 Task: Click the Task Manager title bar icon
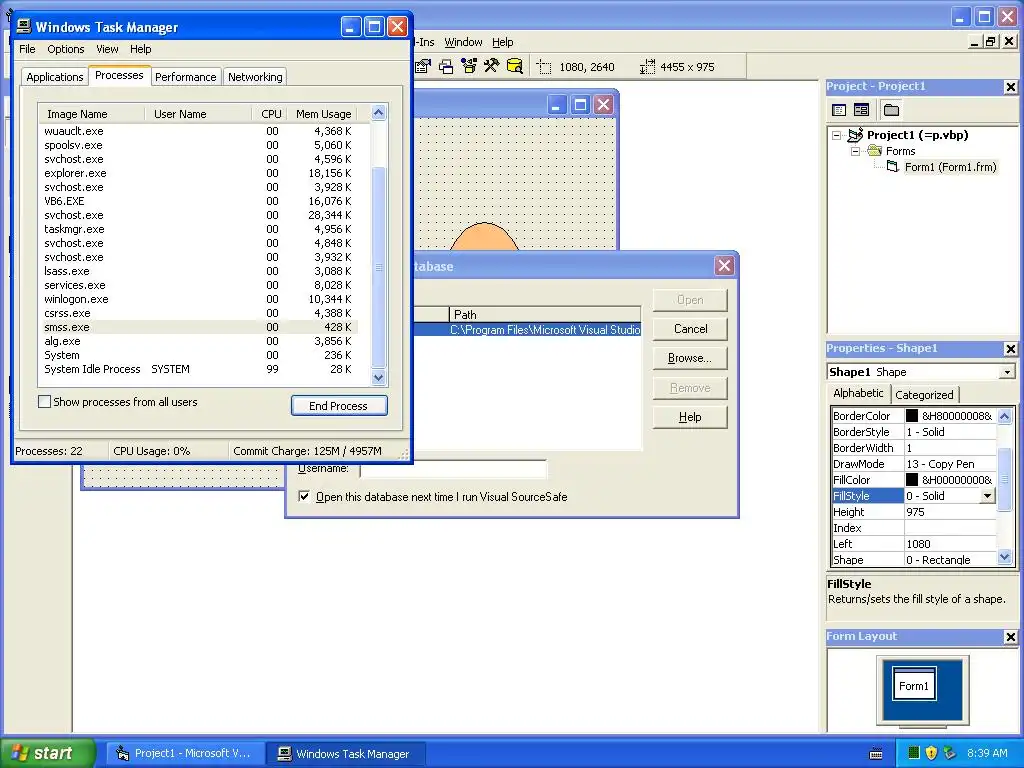point(24,26)
